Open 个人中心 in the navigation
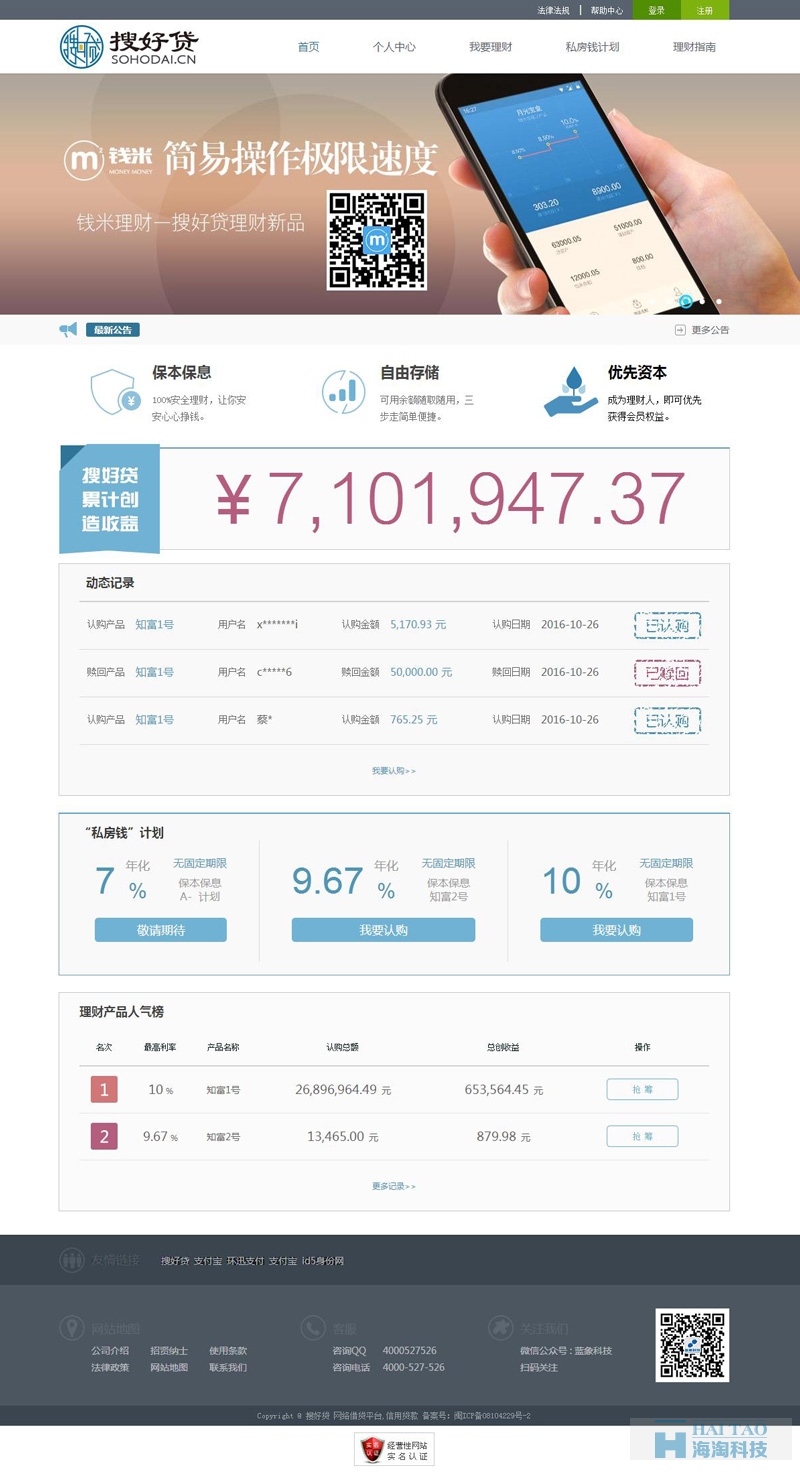 point(394,47)
